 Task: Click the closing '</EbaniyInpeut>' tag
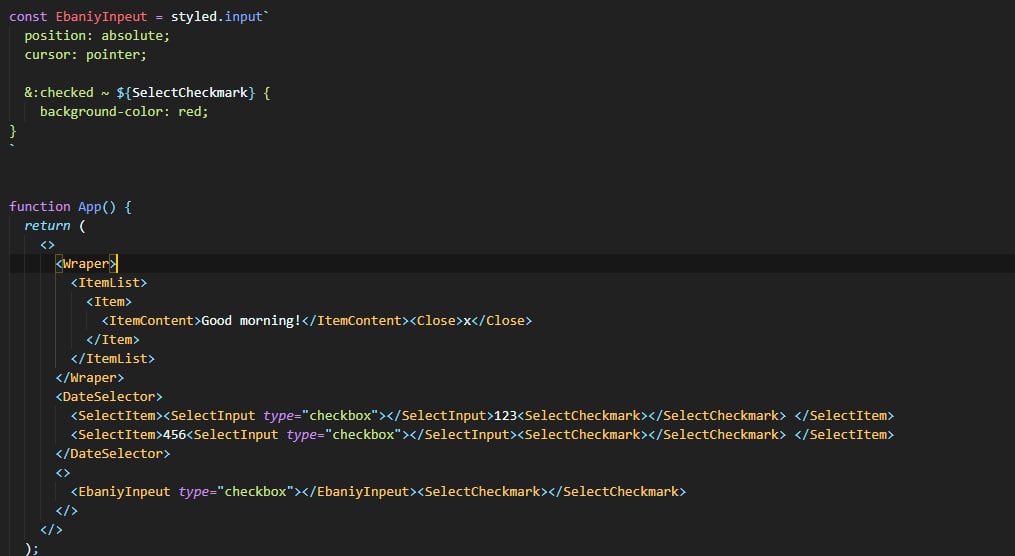[x=359, y=491]
